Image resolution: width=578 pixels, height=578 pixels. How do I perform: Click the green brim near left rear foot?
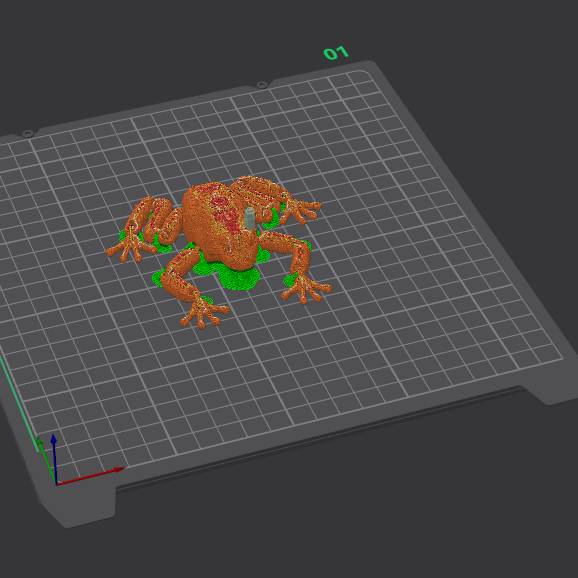coord(125,235)
